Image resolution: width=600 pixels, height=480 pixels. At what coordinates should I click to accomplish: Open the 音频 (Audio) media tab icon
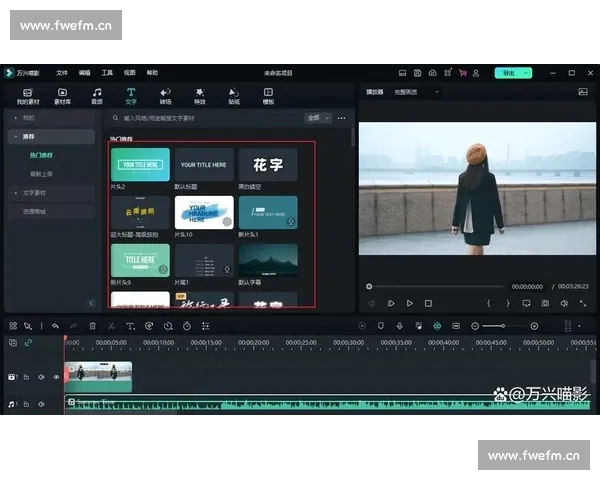[97, 95]
